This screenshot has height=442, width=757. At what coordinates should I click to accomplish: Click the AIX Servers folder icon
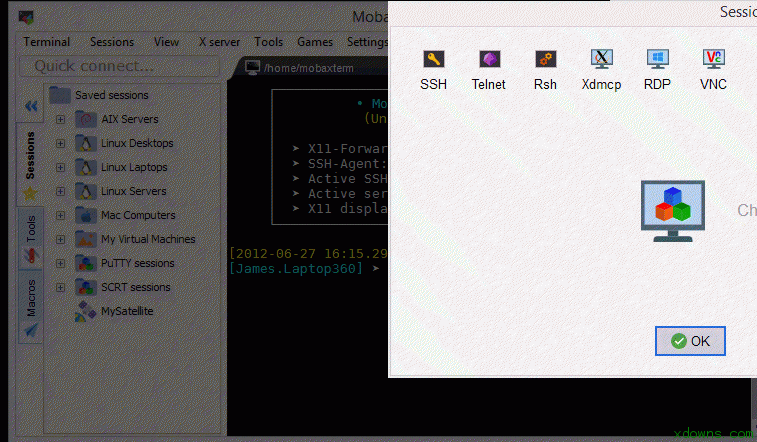pyautogui.click(x=86, y=119)
